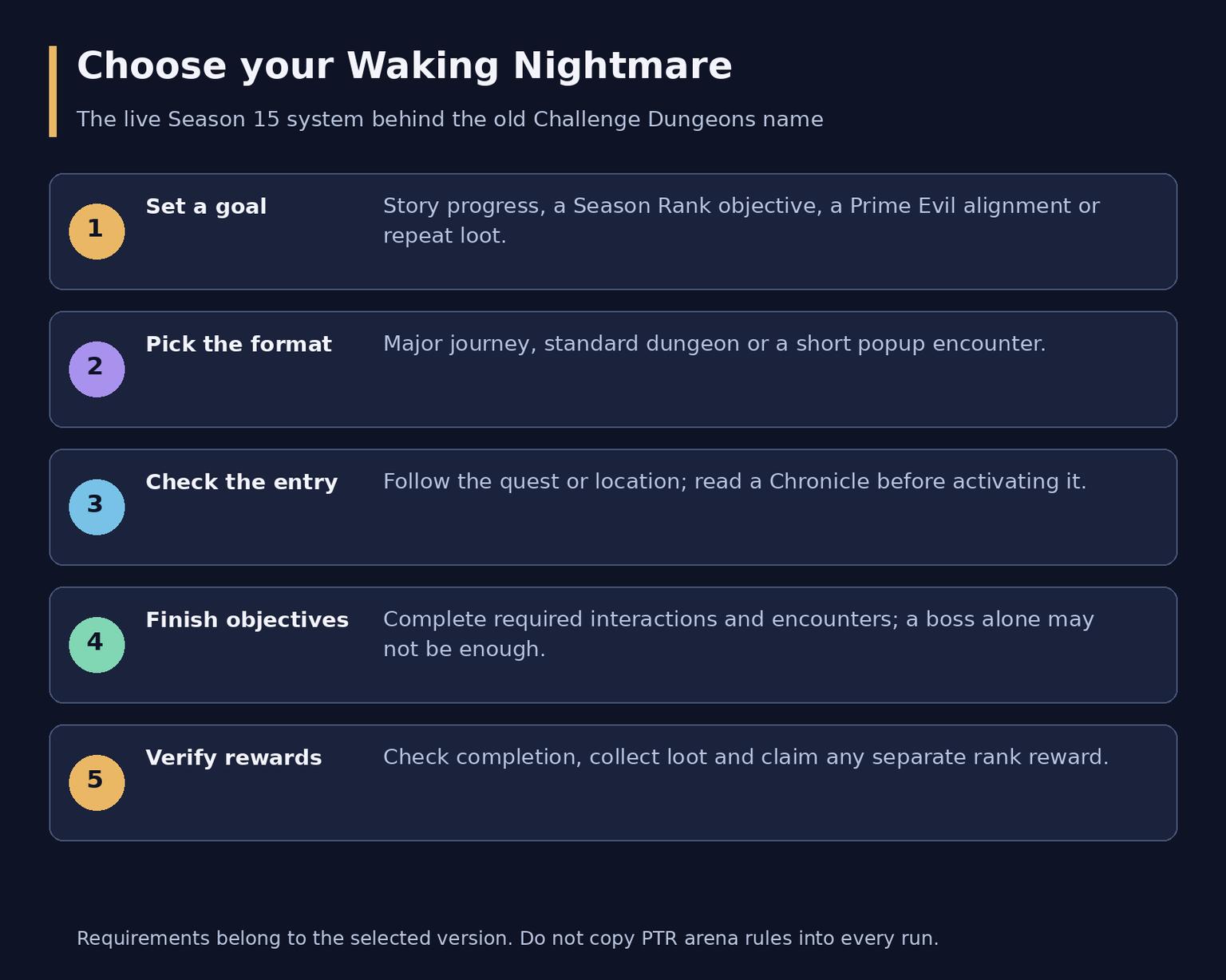The image size is (1226, 980).
Task: Click the collect loot description text
Action: (746, 757)
